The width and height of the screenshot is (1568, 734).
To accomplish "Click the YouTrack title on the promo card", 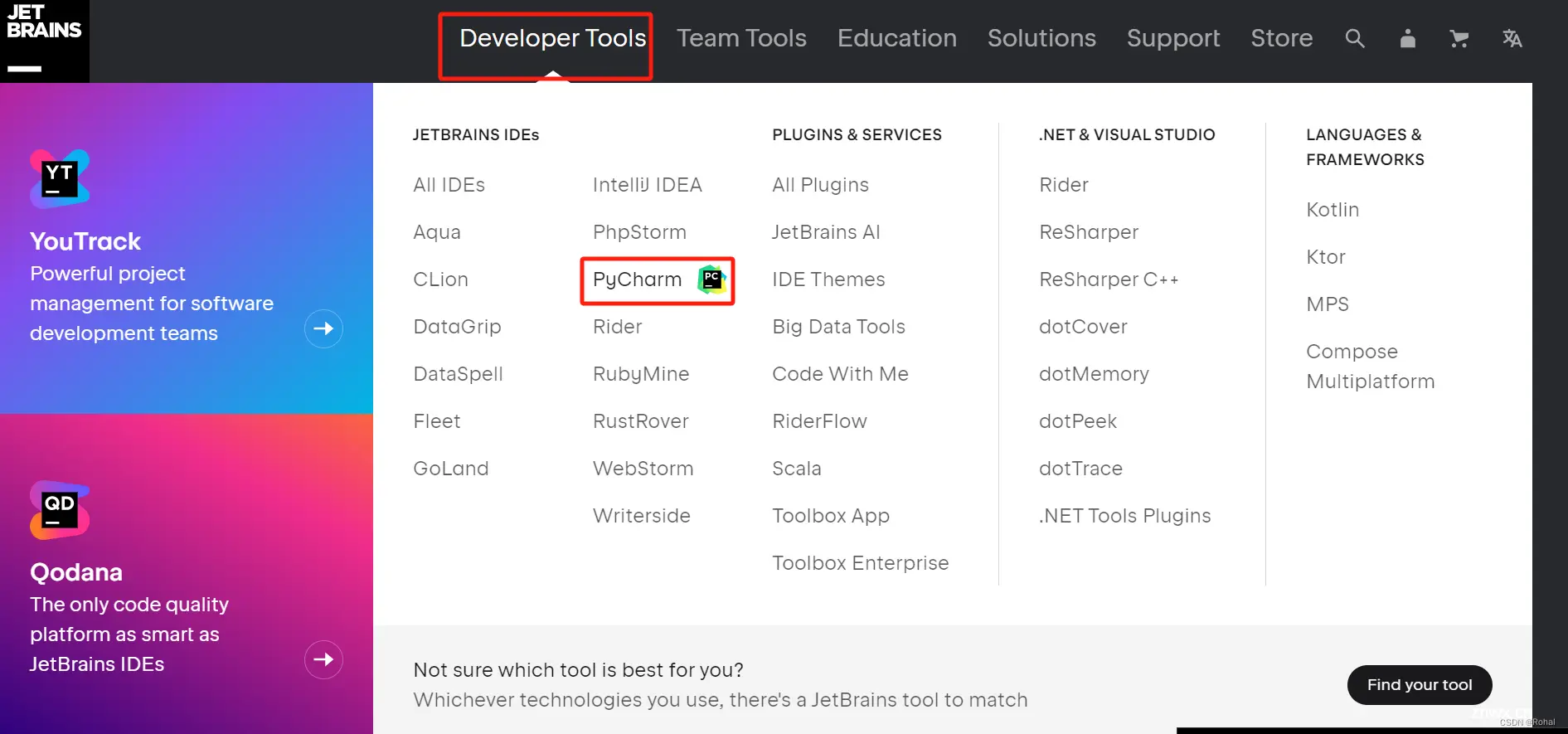I will (85, 241).
